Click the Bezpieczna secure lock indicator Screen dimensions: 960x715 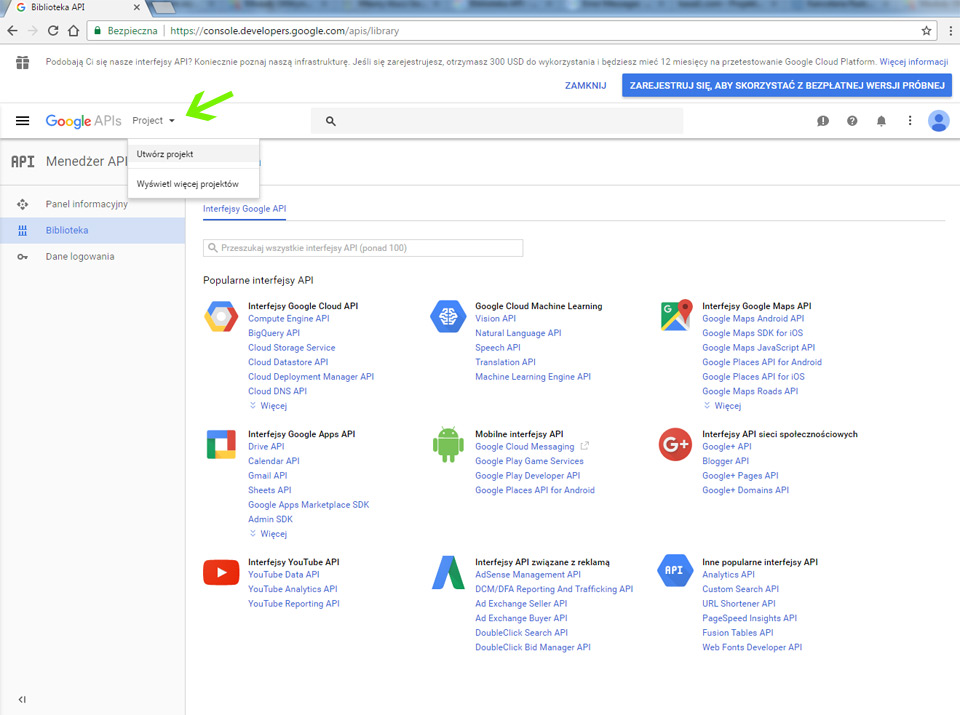[x=126, y=31]
